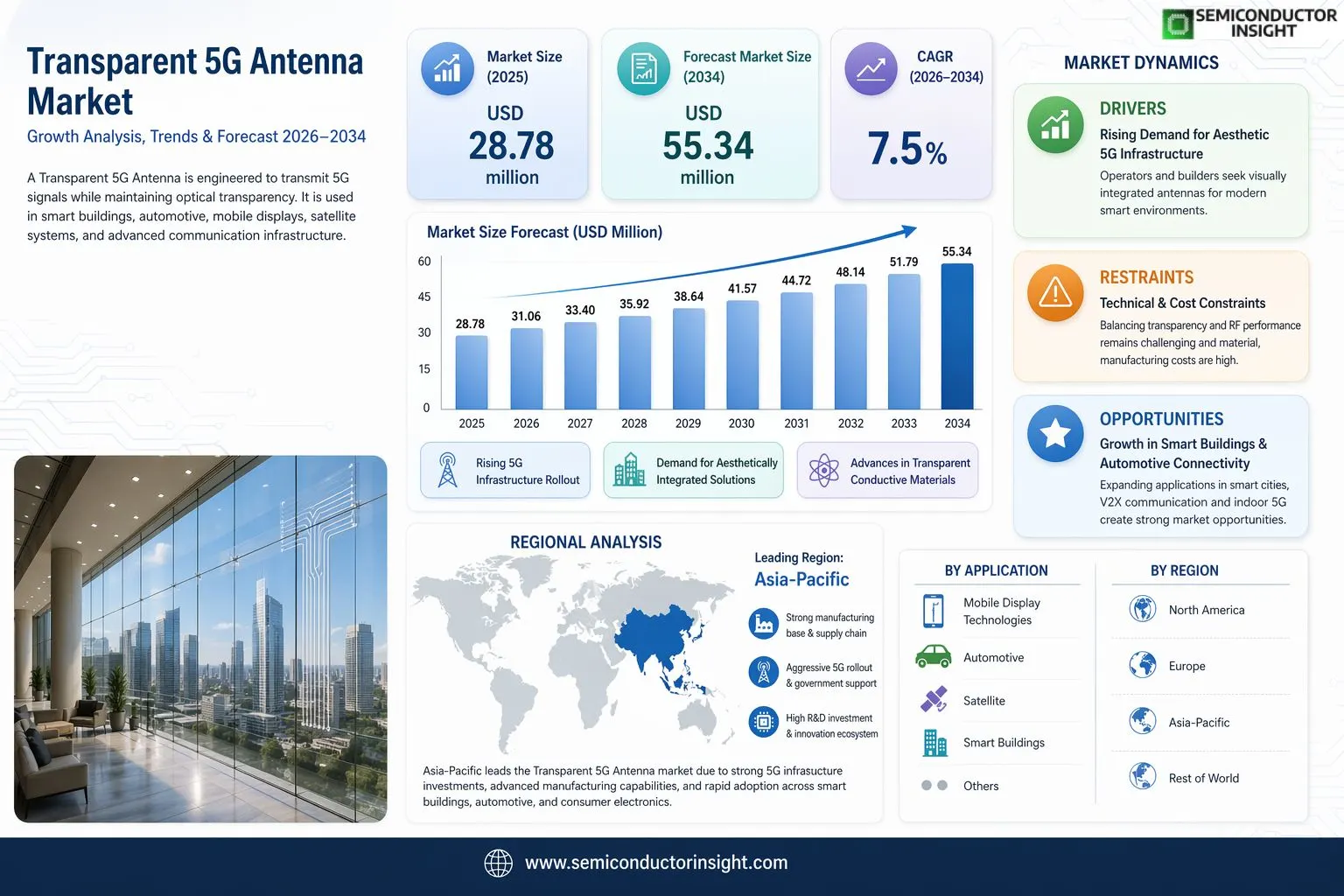
Task: Click the Transparent Conductive Materials atom icon
Action: (823, 471)
